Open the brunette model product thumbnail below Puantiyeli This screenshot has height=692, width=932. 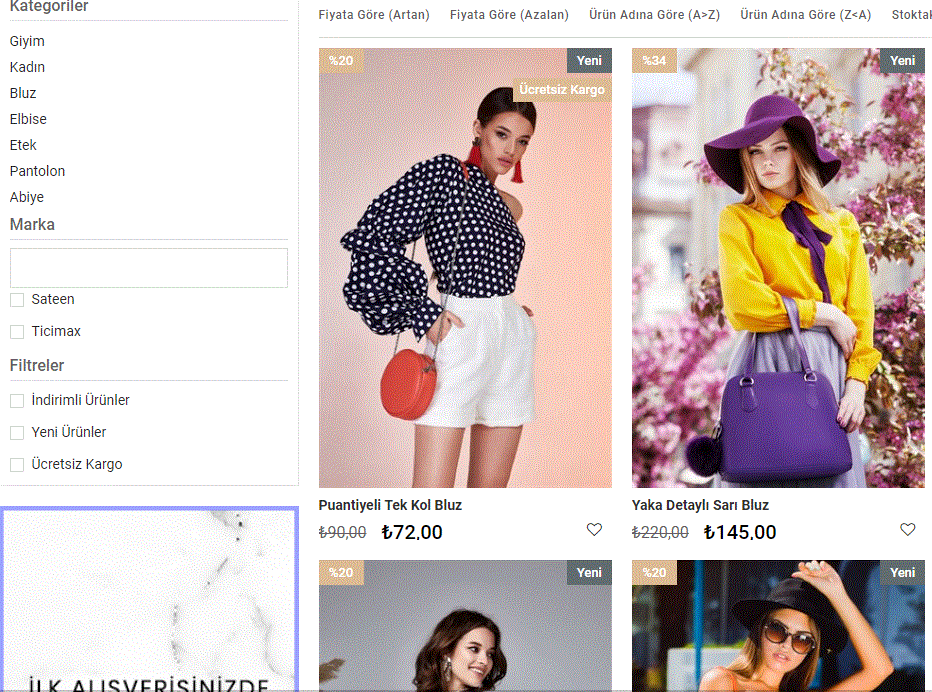tap(465, 626)
